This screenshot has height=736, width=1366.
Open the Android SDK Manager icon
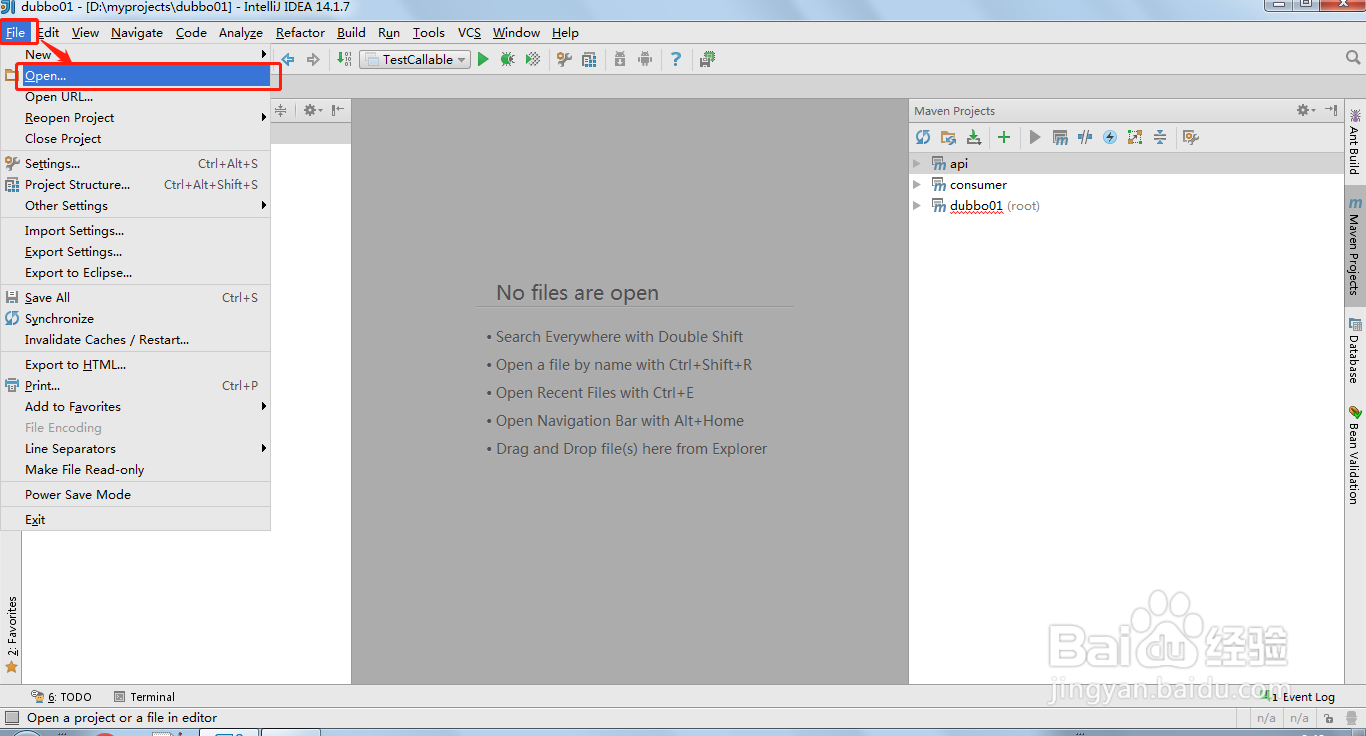pyautogui.click(x=620, y=60)
